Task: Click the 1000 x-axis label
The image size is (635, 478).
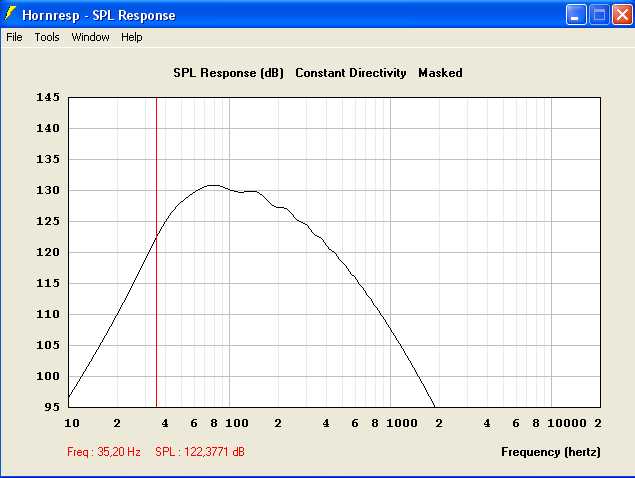Action: coord(402,423)
